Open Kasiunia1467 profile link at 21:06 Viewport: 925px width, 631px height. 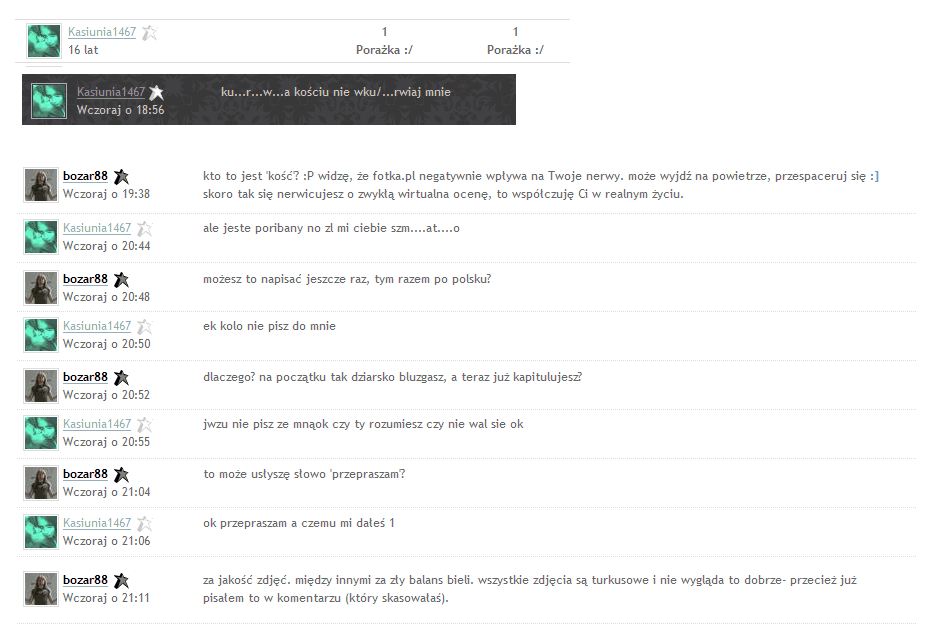click(97, 523)
